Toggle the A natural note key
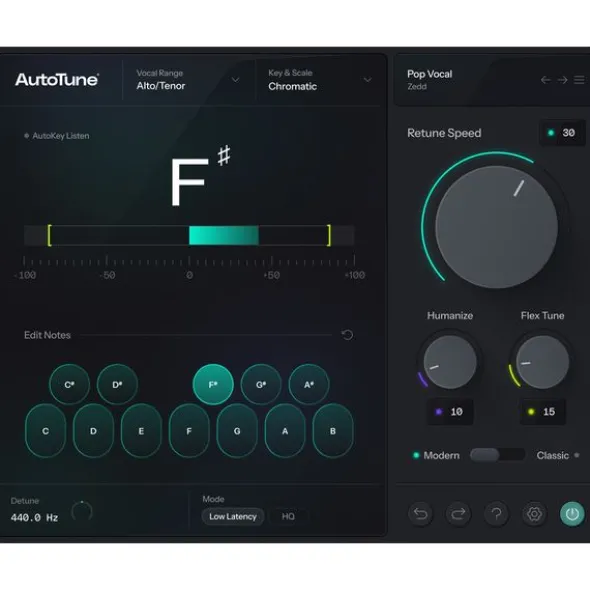This screenshot has height=591, width=590. coord(285,431)
